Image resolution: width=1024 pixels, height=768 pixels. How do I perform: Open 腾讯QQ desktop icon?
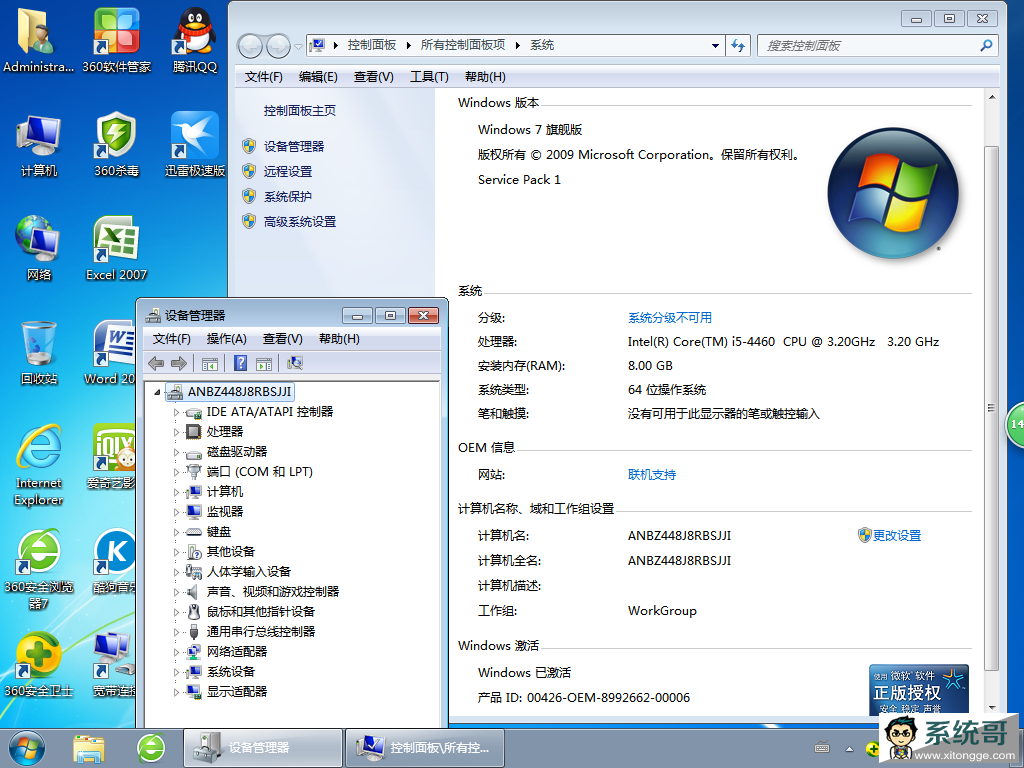coord(195,39)
